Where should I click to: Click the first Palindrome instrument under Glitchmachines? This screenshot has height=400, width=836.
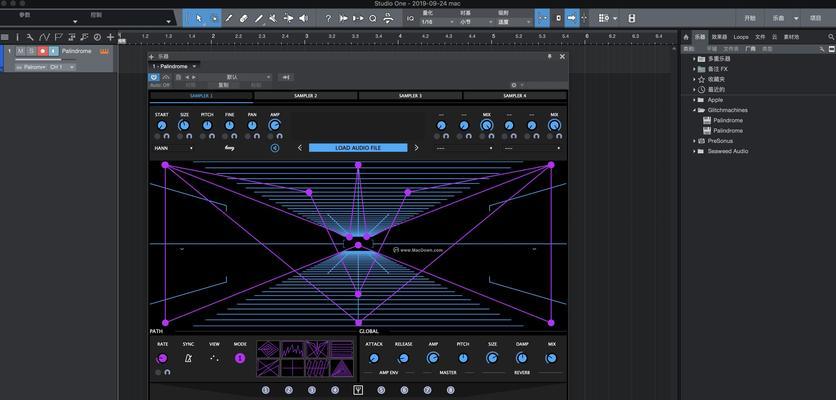tap(728, 121)
